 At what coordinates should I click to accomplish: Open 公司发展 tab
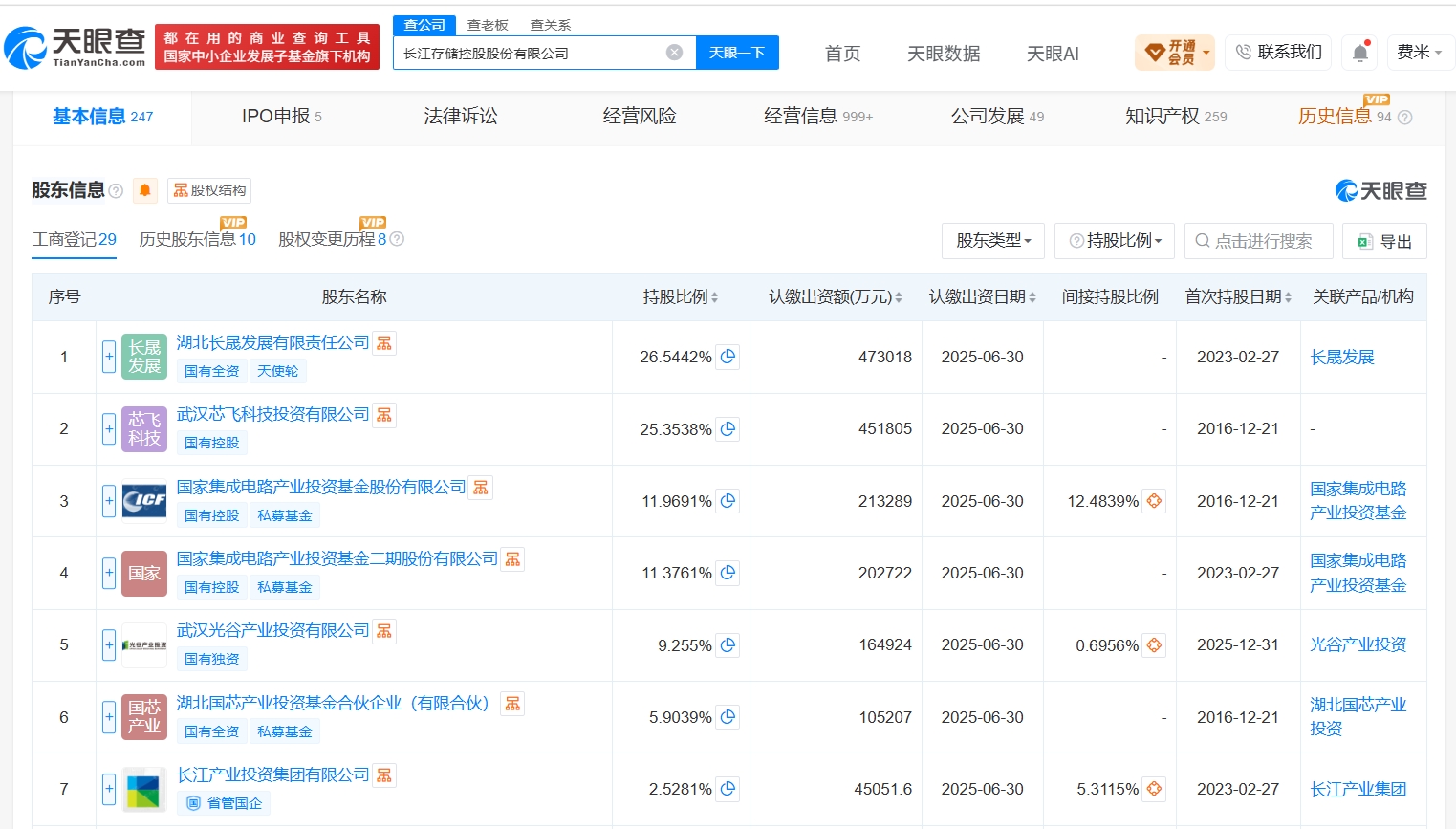[997, 117]
